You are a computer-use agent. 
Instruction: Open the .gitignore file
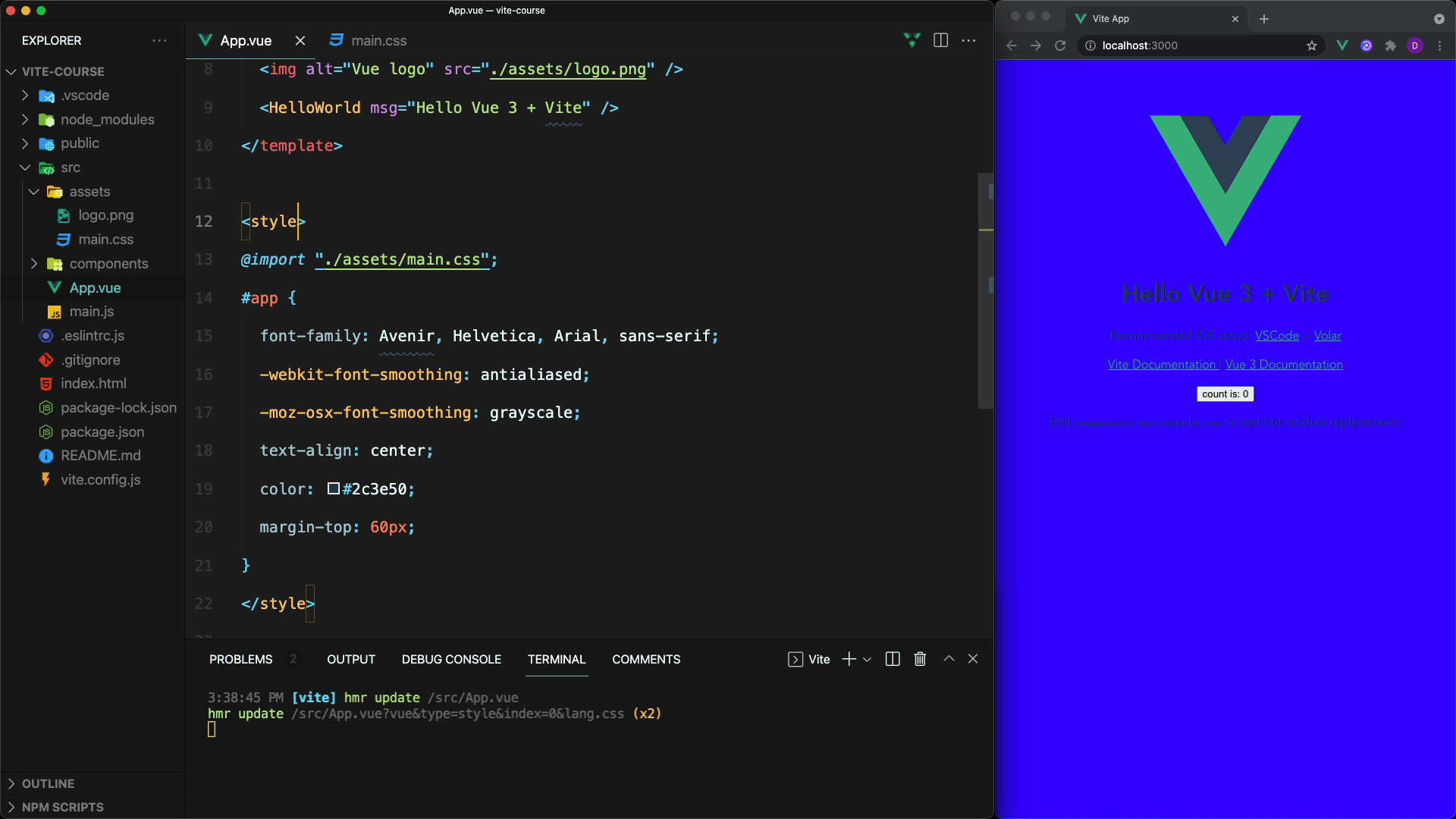tap(90, 360)
